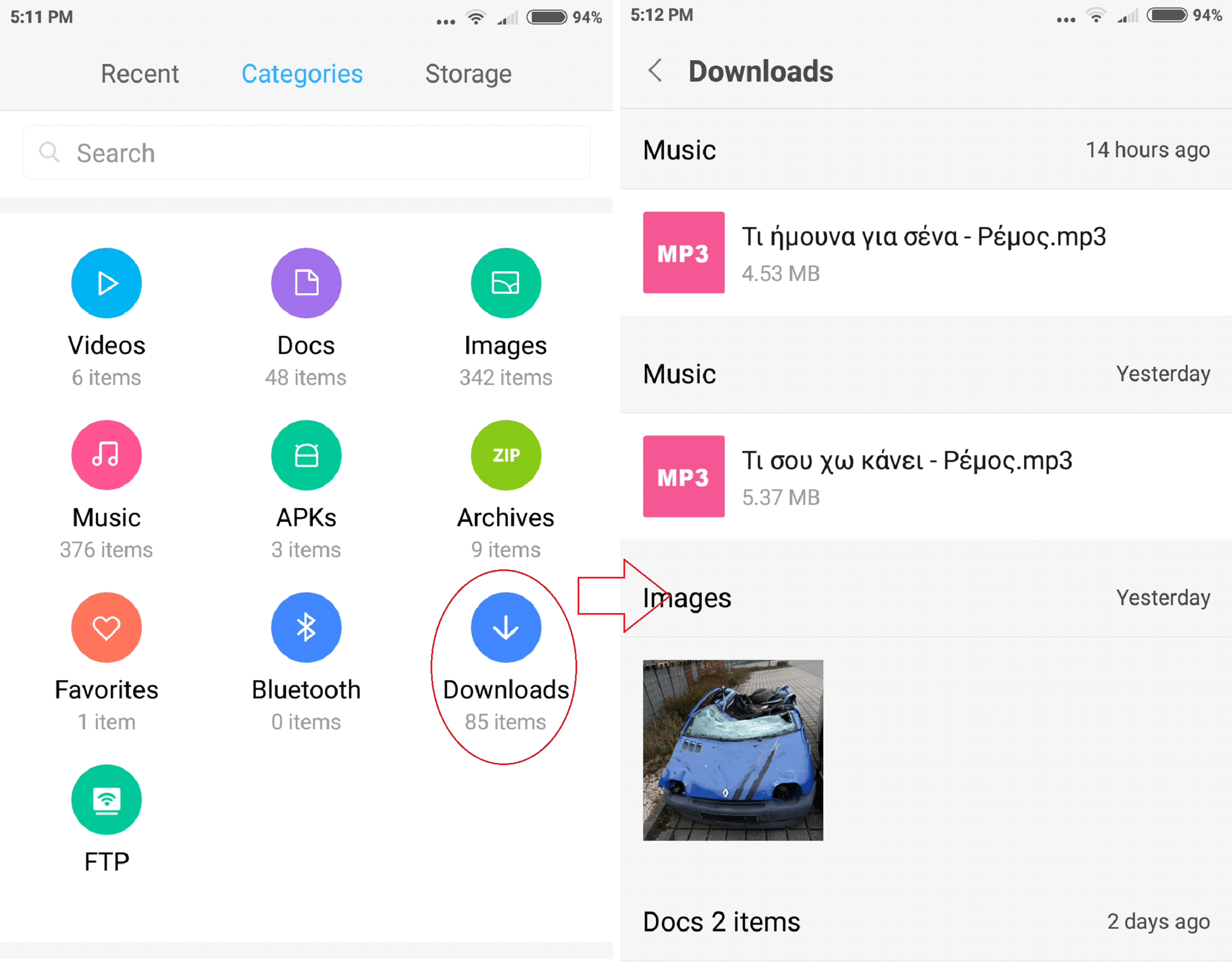Screen dimensions: 1232x966
Task: Open the Downloads arrow icon
Action: coord(506,627)
